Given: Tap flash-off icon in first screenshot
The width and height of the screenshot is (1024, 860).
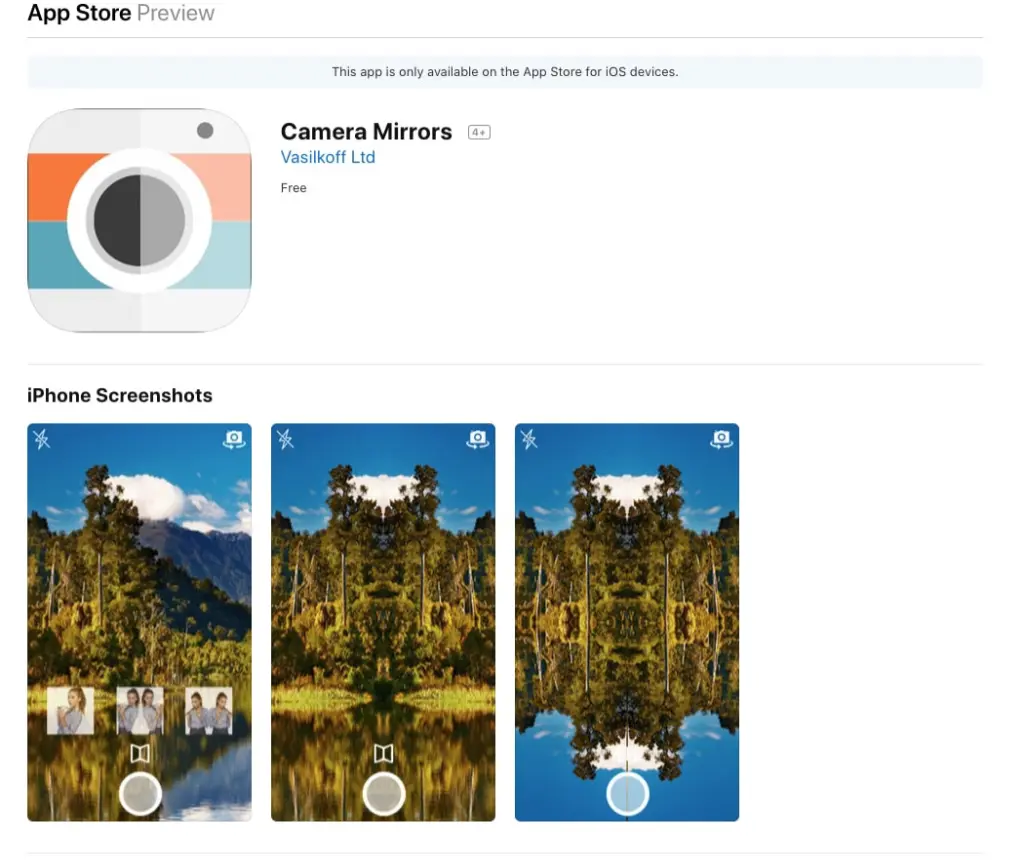Looking at the screenshot, I should click(x=42, y=439).
